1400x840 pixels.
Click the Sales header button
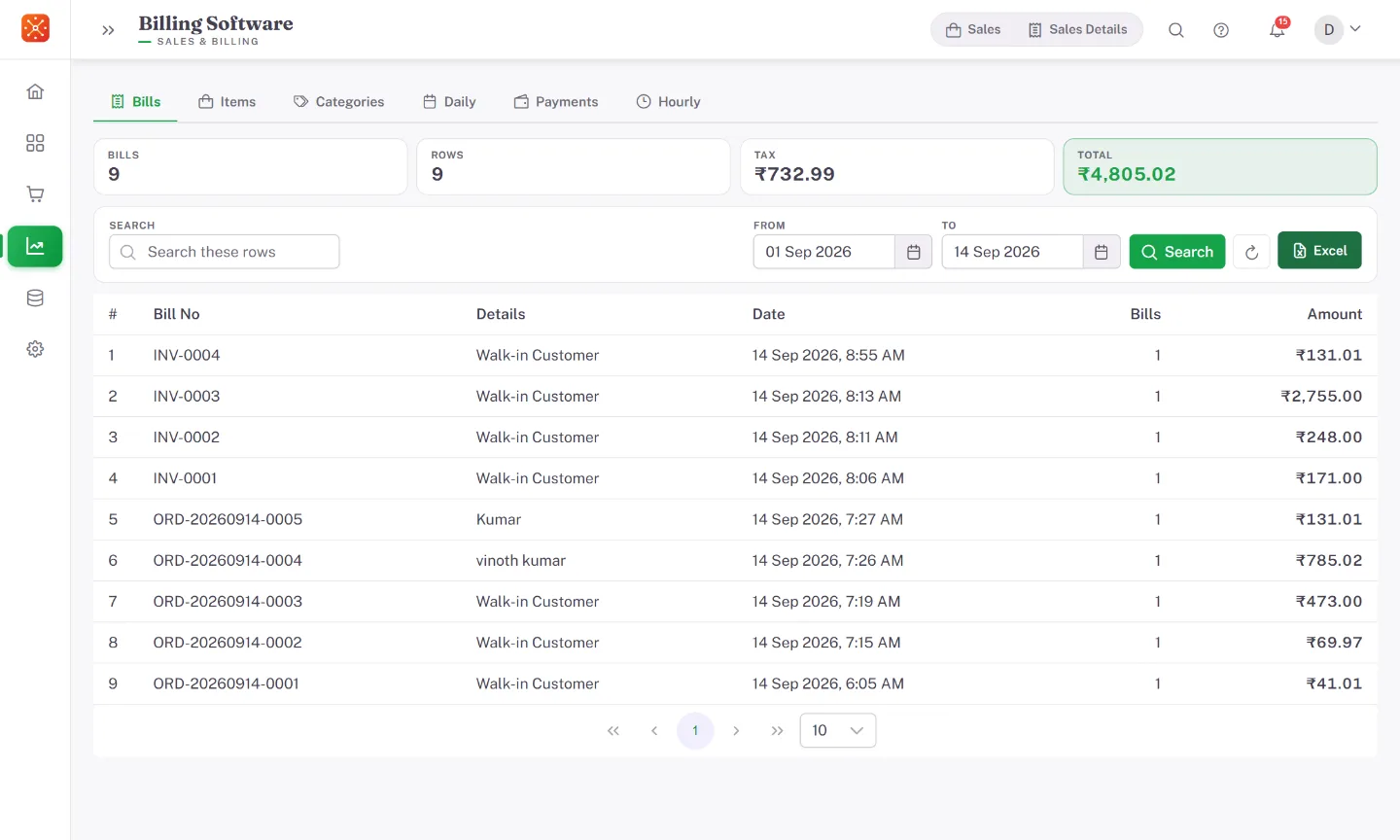(973, 29)
